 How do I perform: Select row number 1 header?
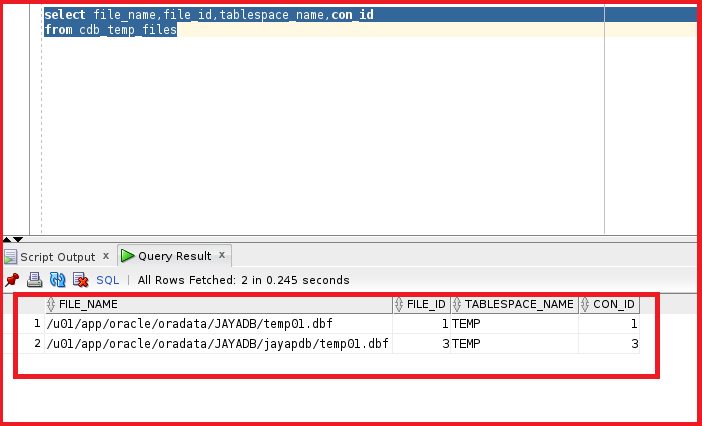[31, 324]
